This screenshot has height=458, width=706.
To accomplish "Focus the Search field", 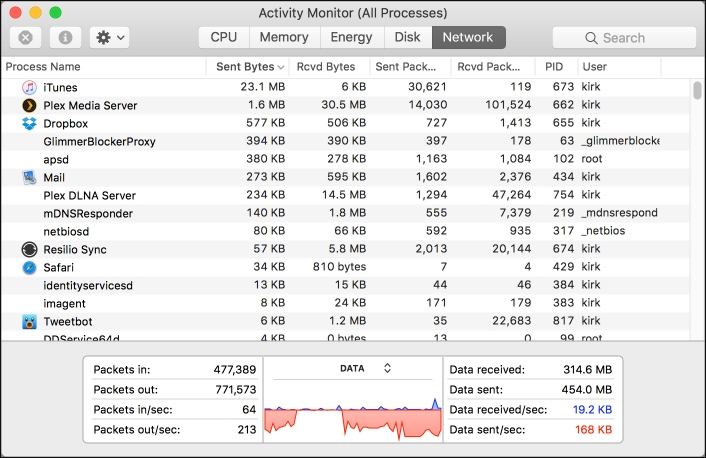I will [624, 38].
